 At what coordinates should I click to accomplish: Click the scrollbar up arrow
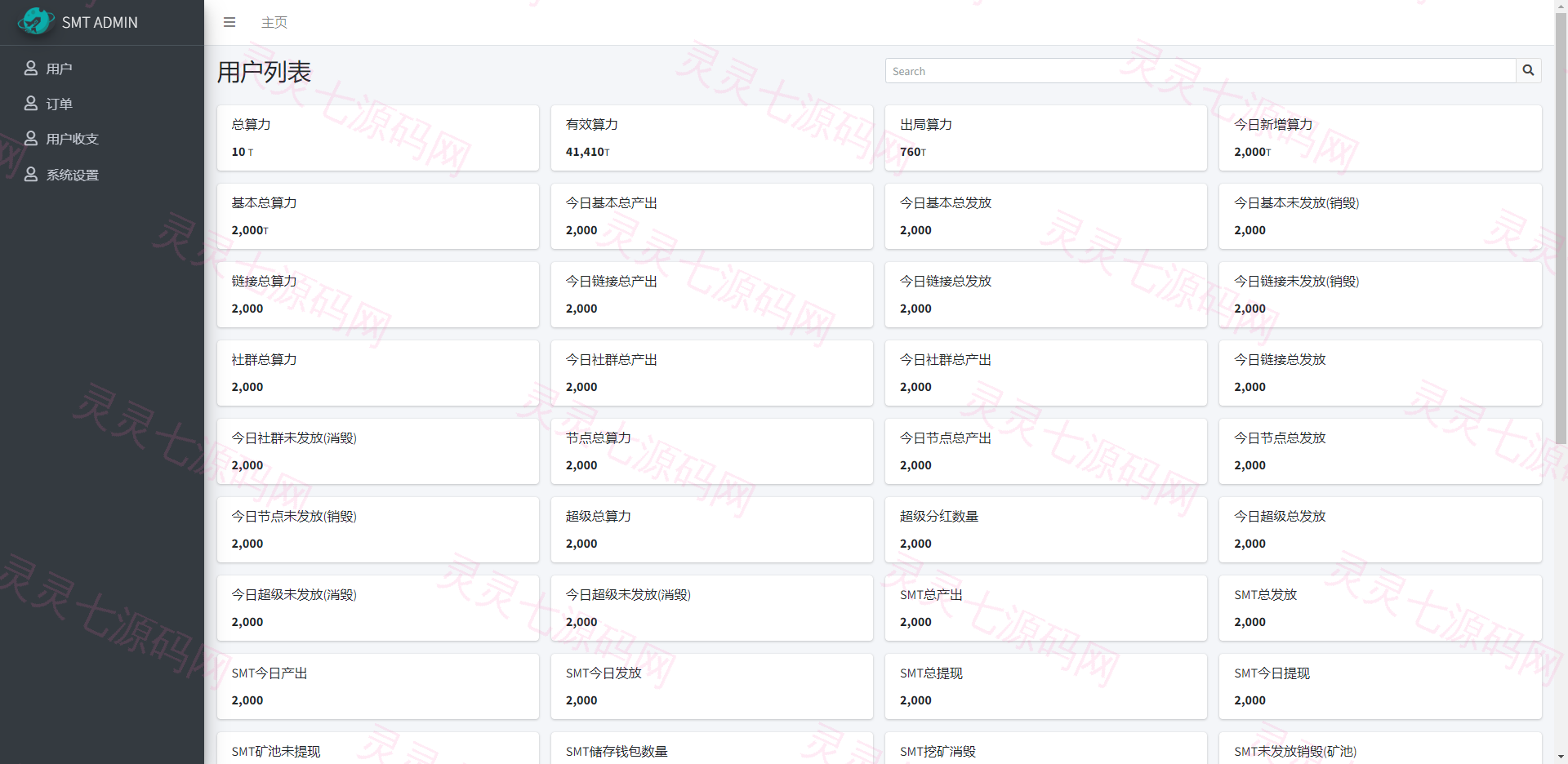[1561, 6]
